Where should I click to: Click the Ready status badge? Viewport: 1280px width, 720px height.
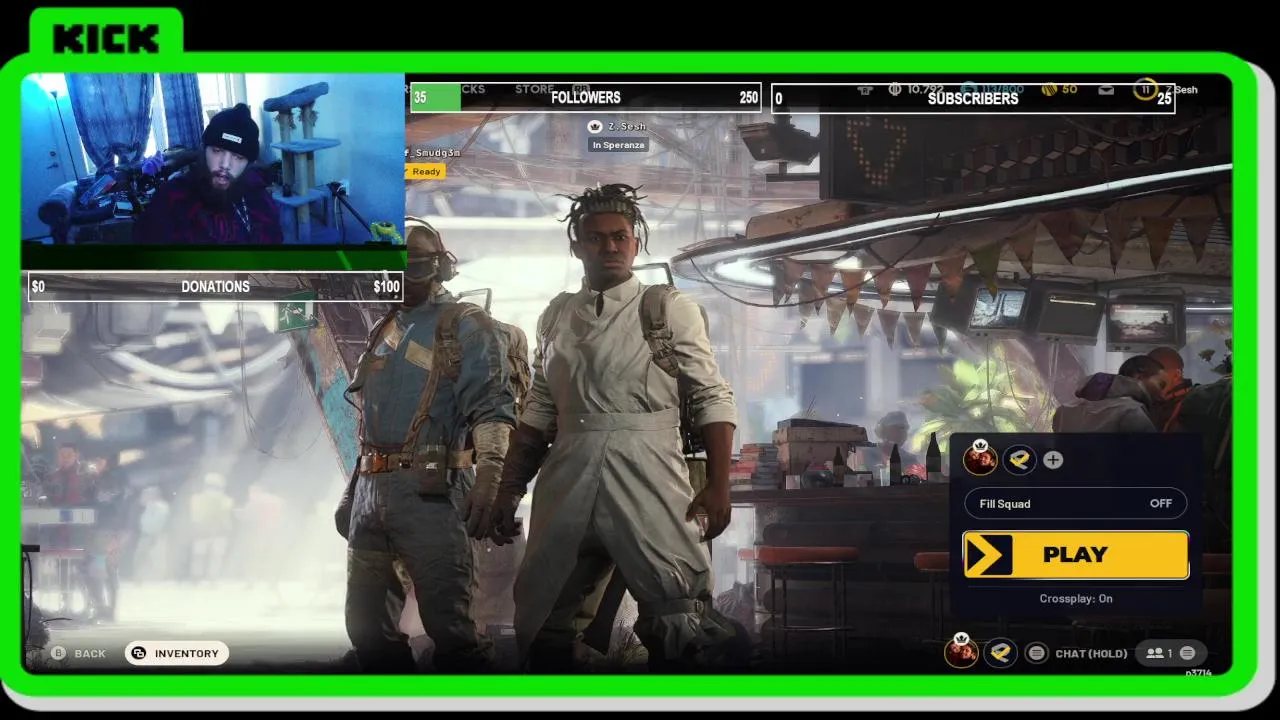tap(426, 172)
